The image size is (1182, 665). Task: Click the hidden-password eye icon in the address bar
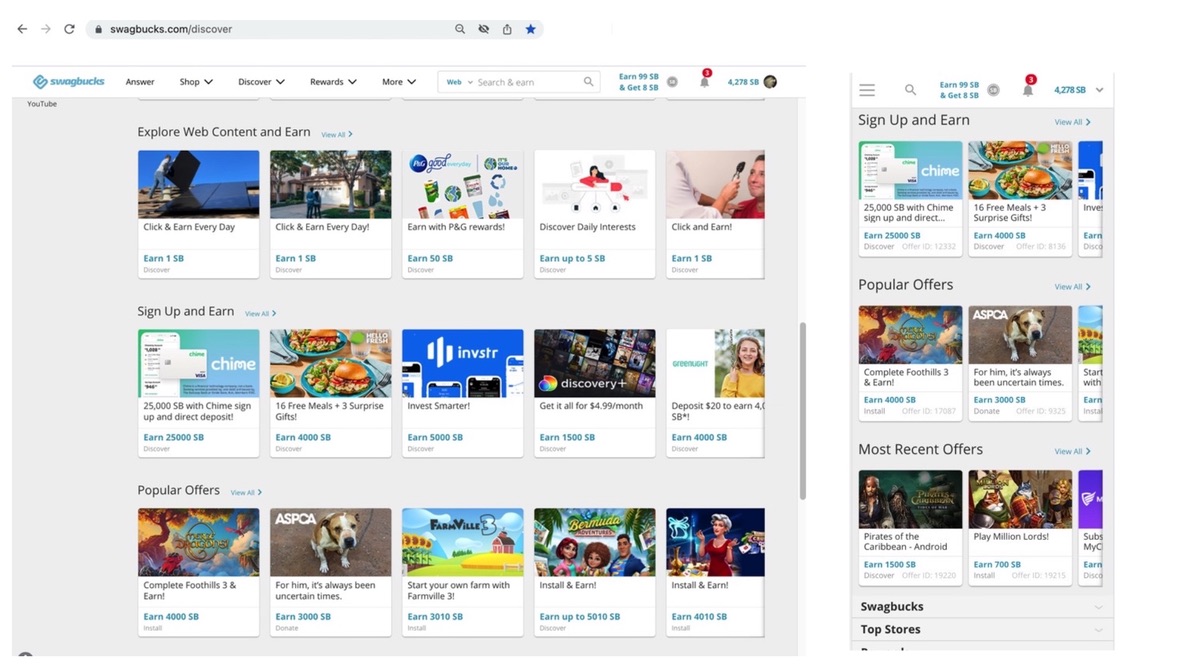point(483,29)
